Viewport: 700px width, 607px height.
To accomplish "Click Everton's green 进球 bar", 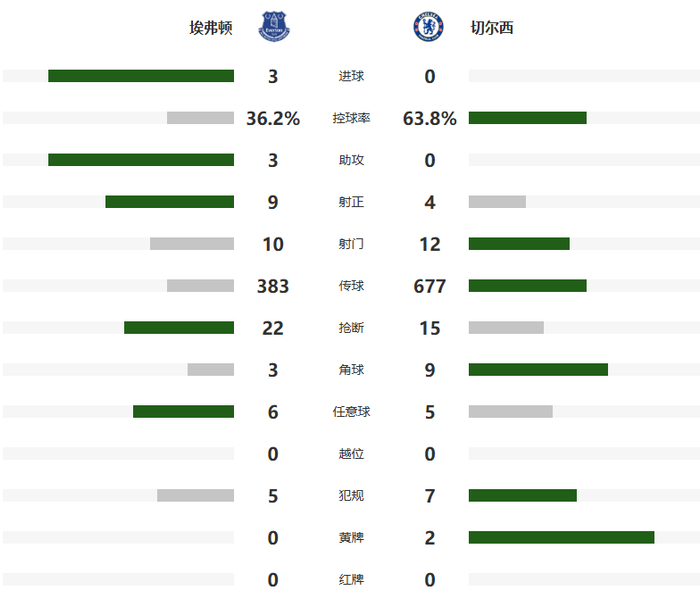I will tap(141, 76).
